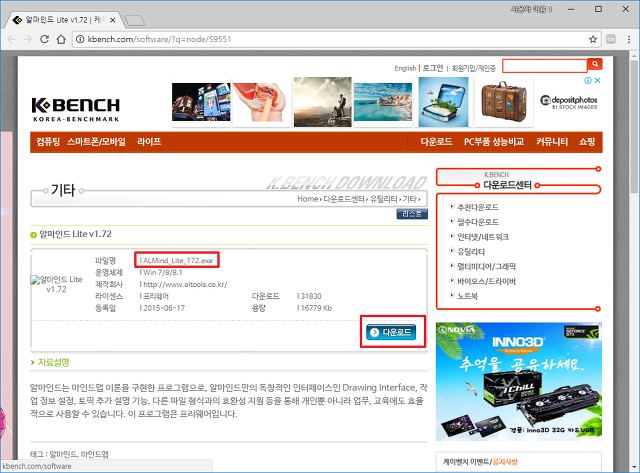Open the 스마트폰/모바일 menu
640x473 pixels.
[96, 142]
